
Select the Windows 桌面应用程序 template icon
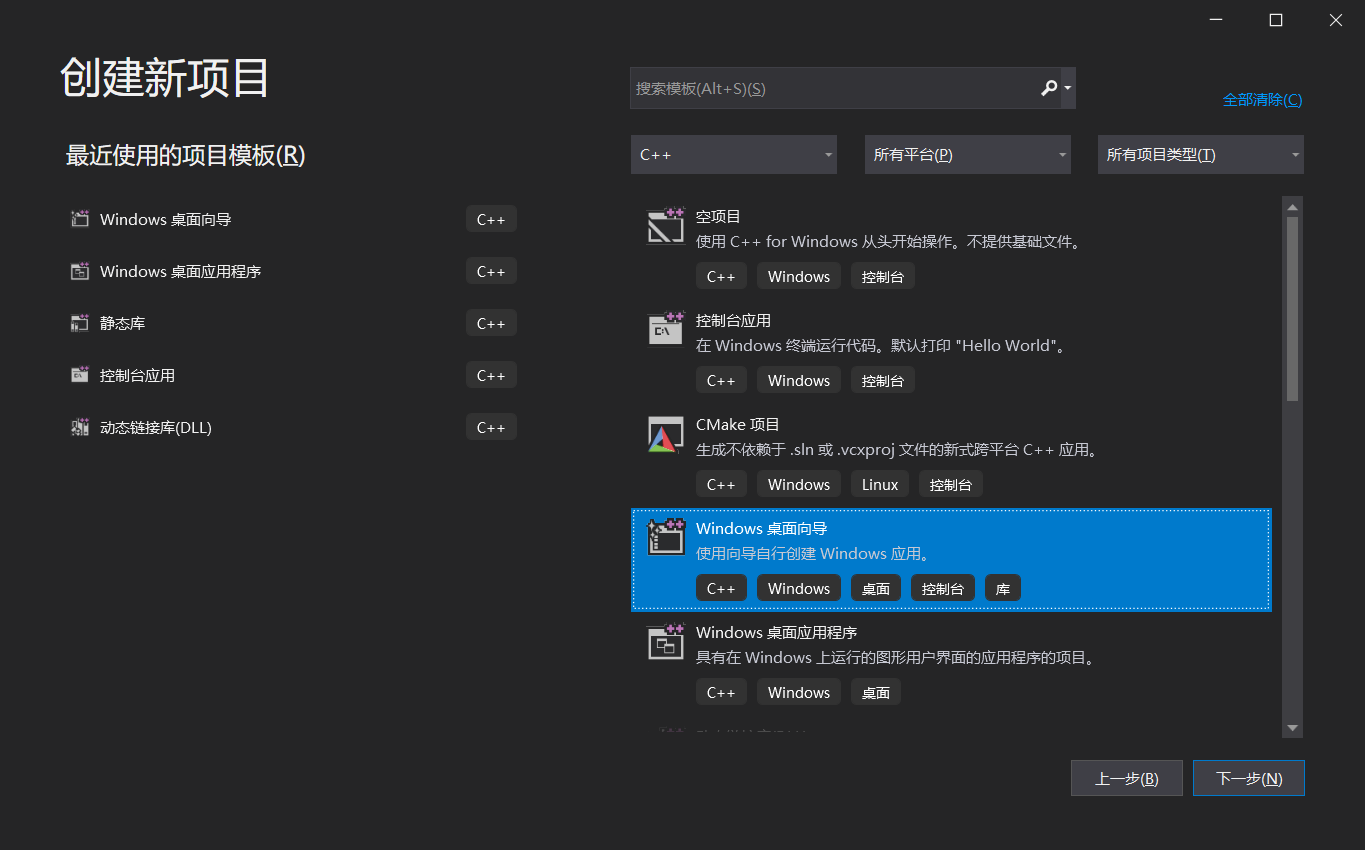click(665, 643)
